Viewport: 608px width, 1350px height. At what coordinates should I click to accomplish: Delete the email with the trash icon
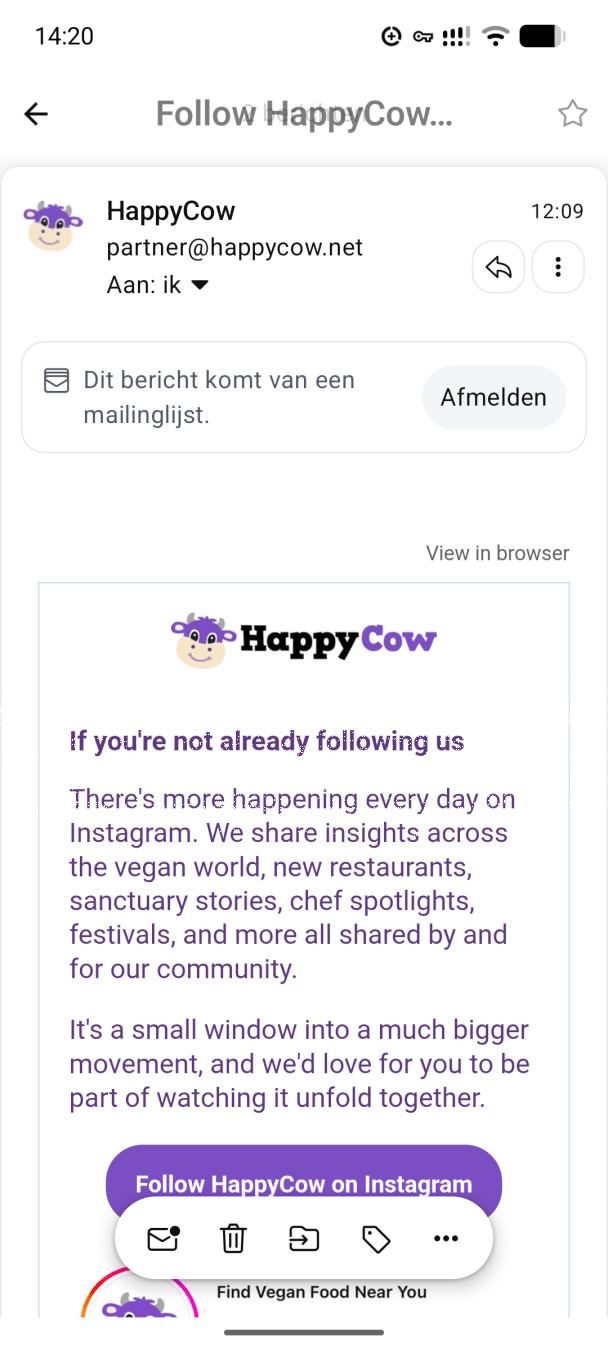tap(233, 1238)
